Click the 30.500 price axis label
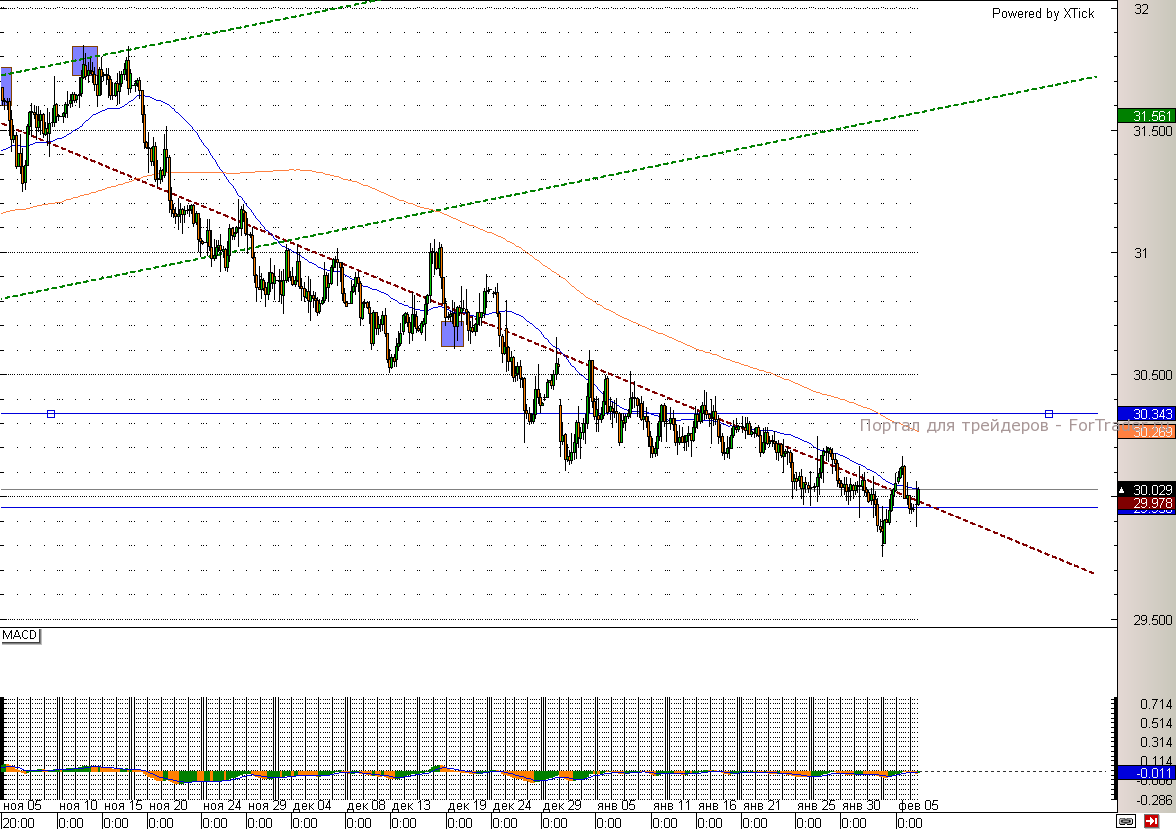The image size is (1176, 829). click(1153, 375)
